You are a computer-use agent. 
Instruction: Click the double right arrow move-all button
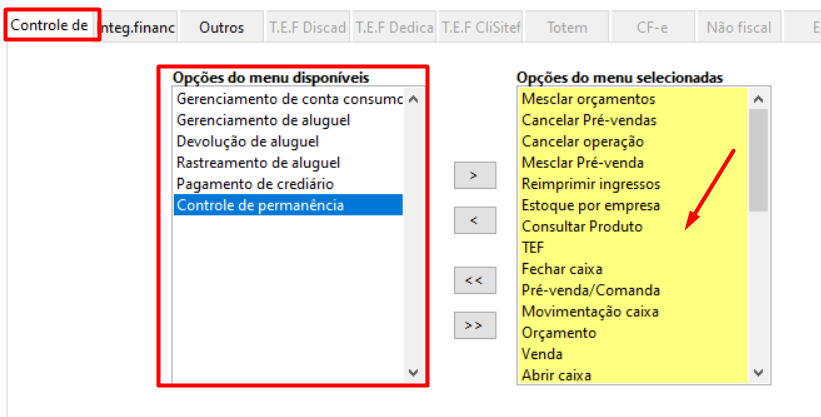pos(474,325)
